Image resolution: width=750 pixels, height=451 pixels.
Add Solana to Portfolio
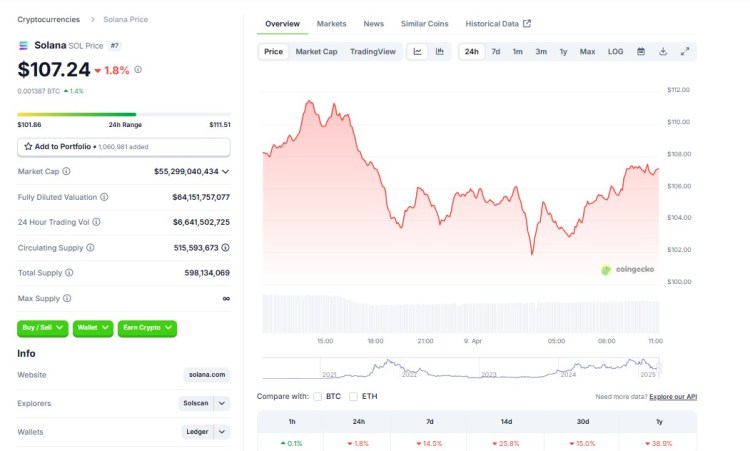click(124, 147)
